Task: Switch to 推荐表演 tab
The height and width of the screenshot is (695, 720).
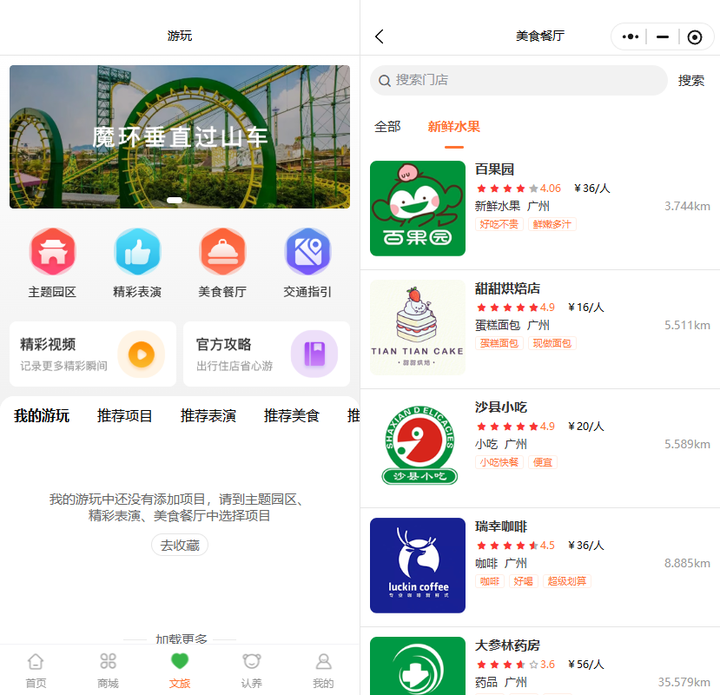Action: pos(208,416)
